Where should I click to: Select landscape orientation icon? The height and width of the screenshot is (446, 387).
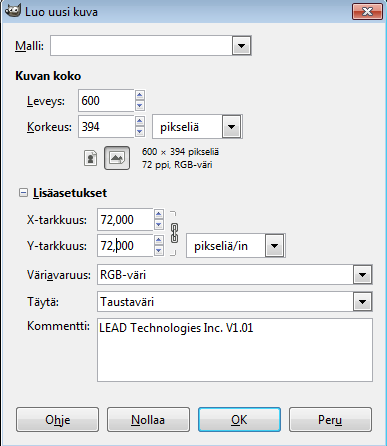click(x=117, y=158)
